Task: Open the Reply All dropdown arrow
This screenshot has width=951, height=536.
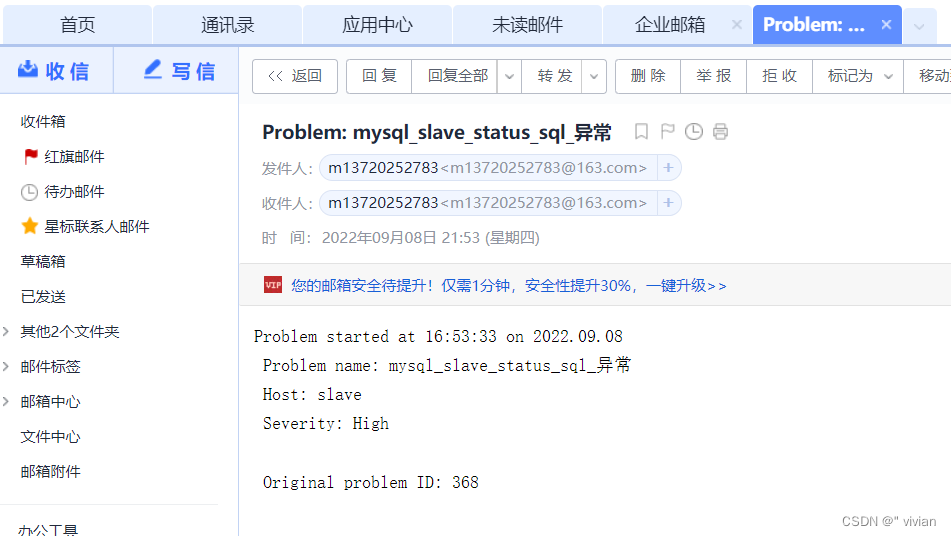Action: [509, 76]
